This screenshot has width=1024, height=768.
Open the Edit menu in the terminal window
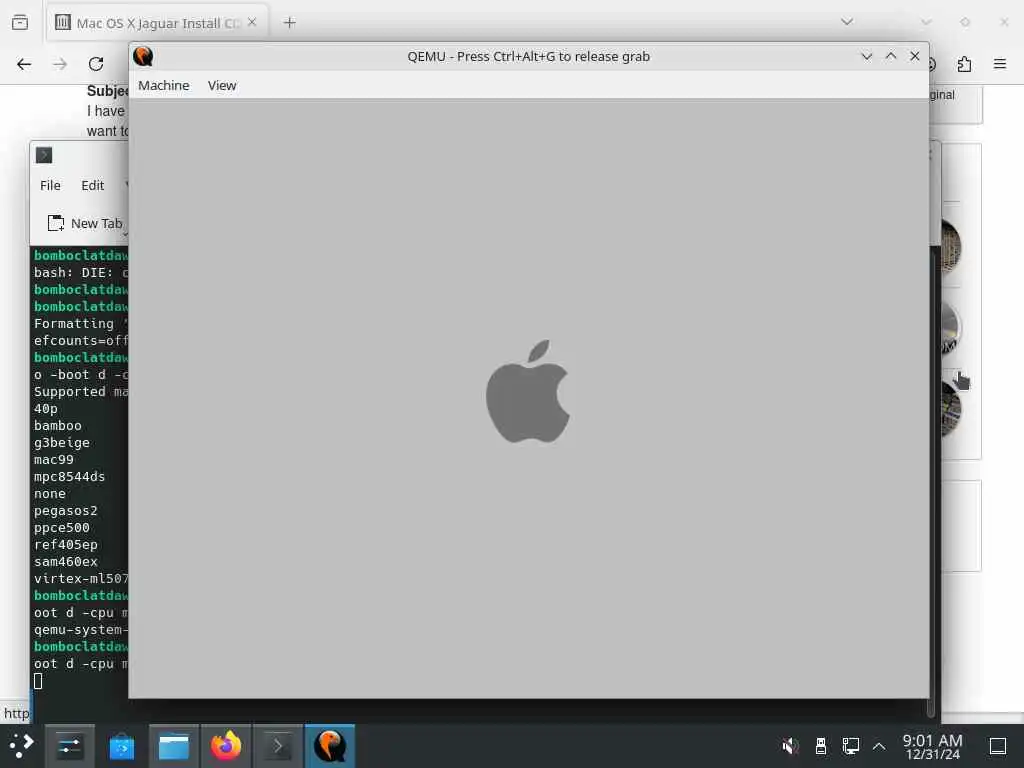[92, 185]
